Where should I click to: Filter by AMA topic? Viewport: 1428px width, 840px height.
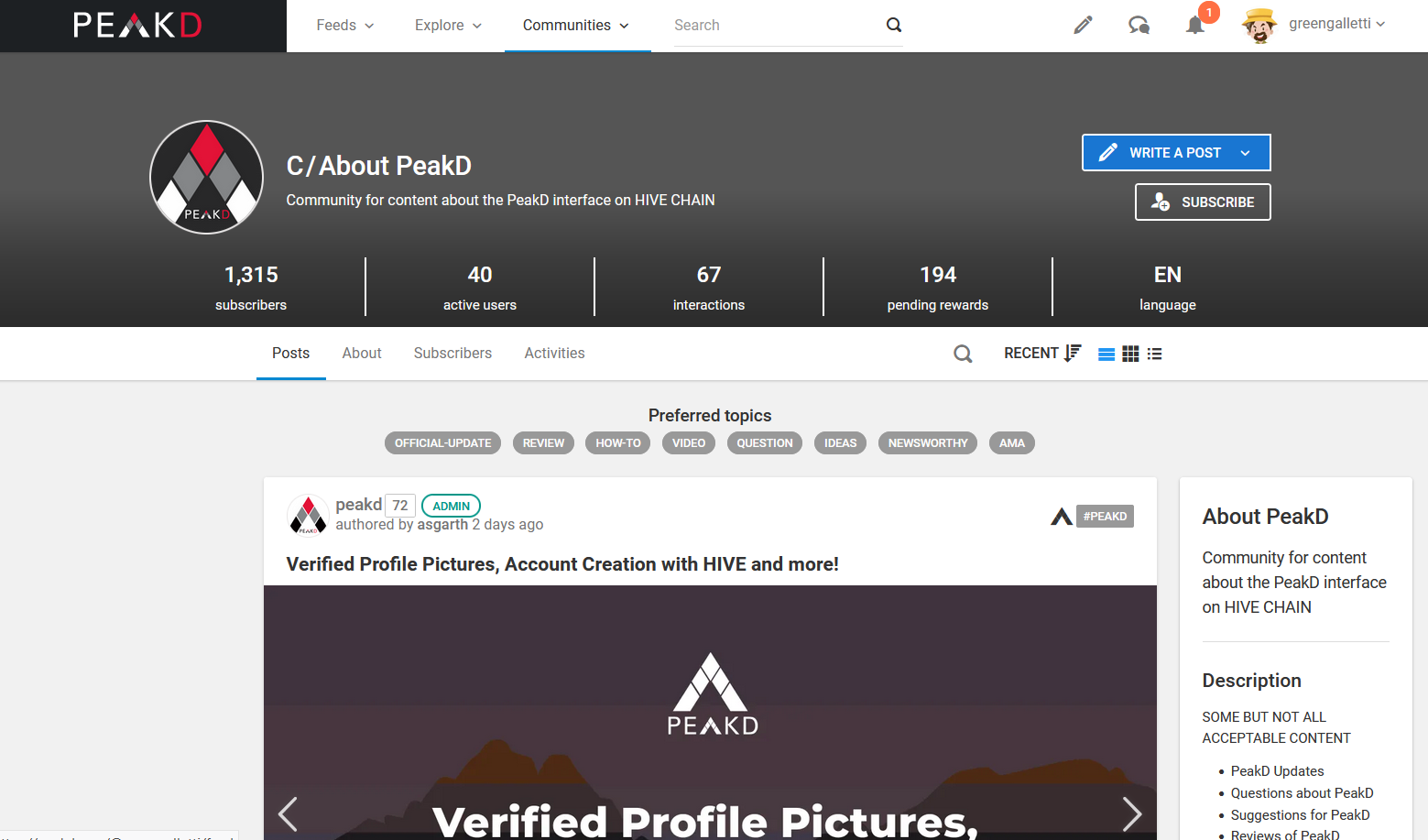1012,443
